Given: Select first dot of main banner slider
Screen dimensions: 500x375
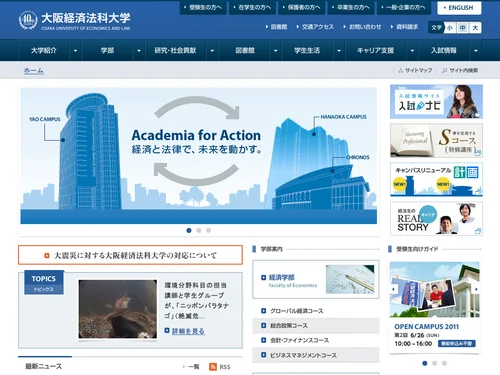Looking at the screenshot, I should click(189, 230).
